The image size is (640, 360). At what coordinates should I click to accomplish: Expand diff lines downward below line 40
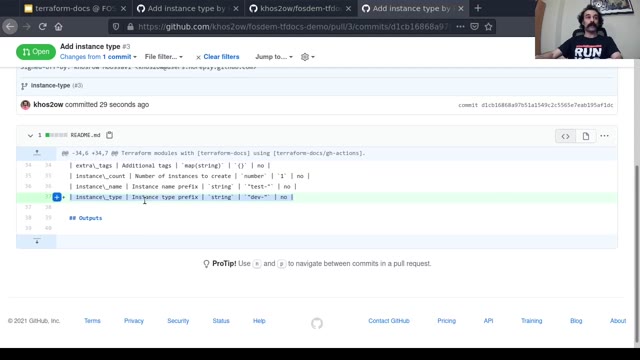(x=37, y=241)
